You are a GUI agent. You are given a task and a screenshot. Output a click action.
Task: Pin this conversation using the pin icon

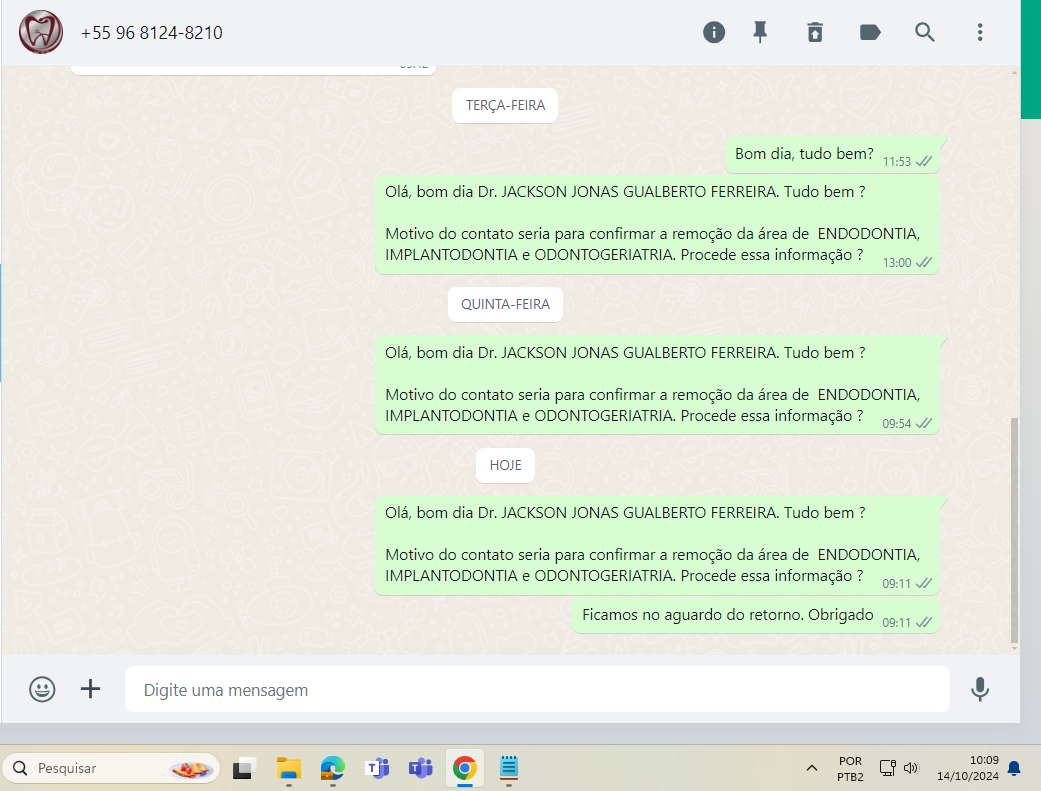pos(760,32)
